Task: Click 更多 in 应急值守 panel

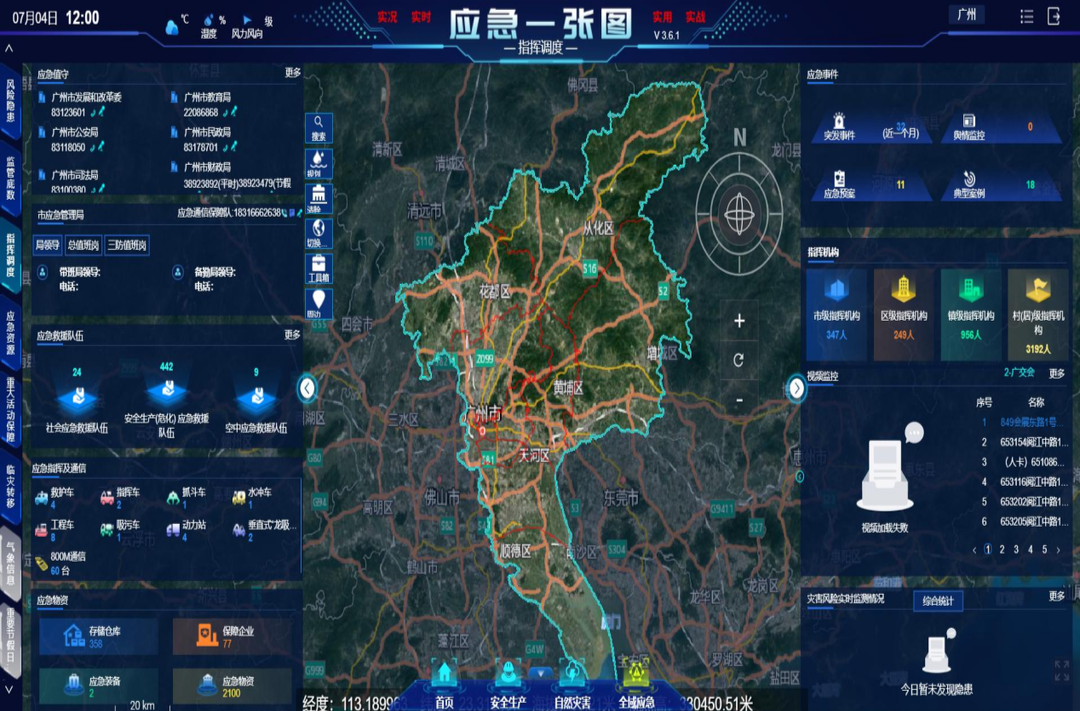Action: tap(292, 73)
